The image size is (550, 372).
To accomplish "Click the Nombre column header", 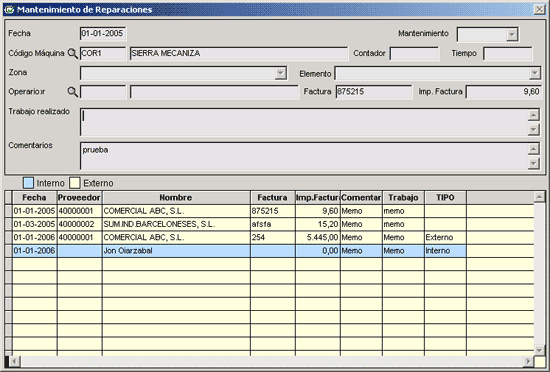I will click(176, 198).
